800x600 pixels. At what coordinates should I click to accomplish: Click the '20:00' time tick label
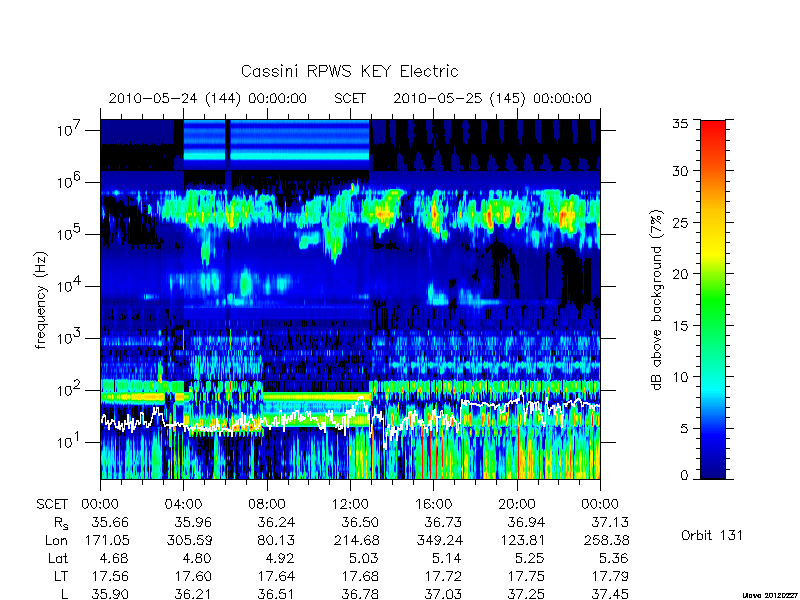click(517, 505)
